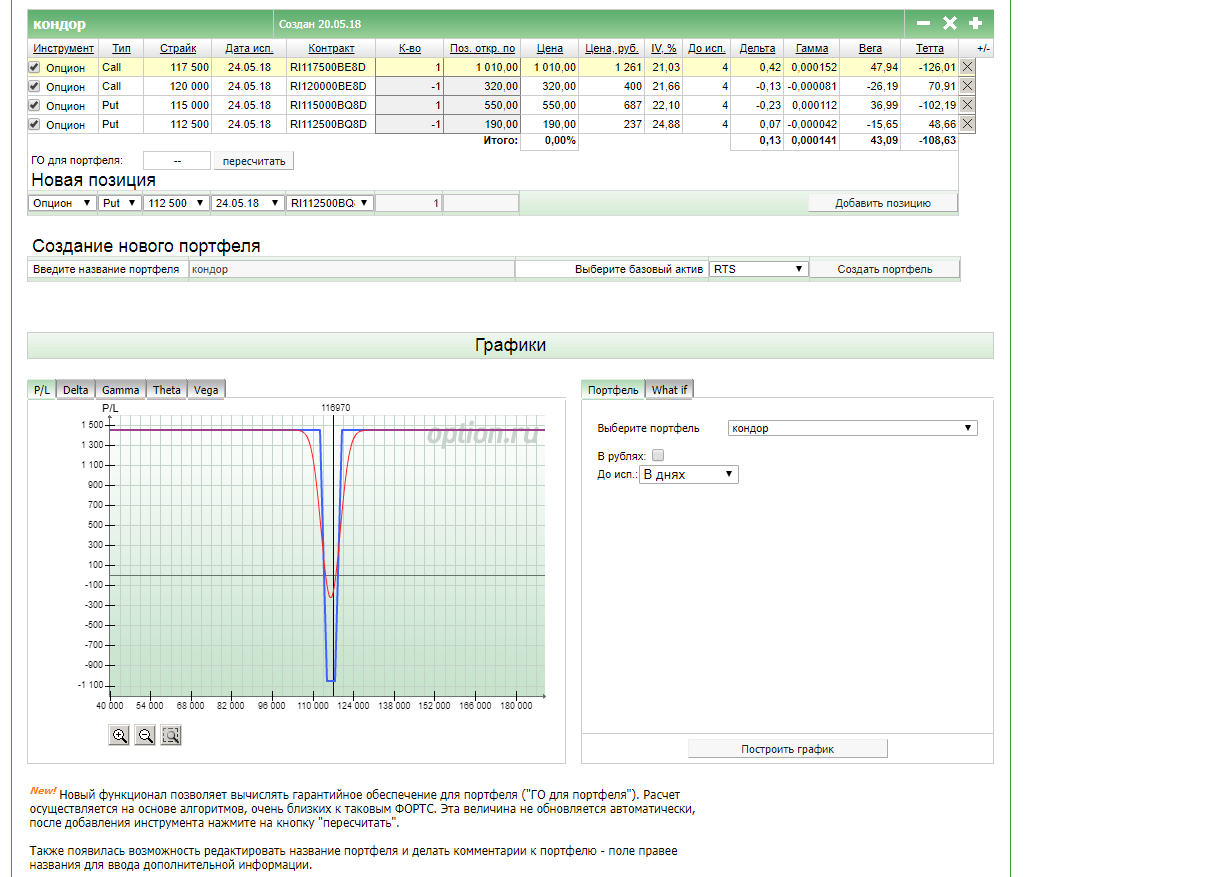
Task: Toggle the Put 115 000 row checkbox
Action: point(35,105)
